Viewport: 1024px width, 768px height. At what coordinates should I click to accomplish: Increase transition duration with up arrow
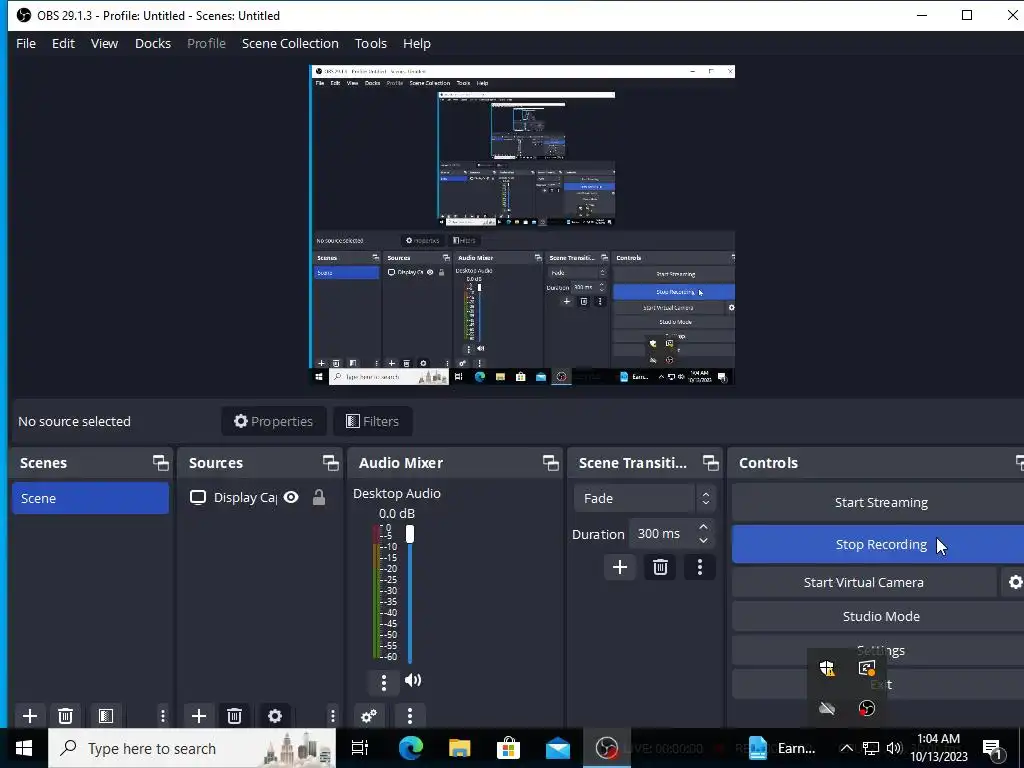[703, 527]
